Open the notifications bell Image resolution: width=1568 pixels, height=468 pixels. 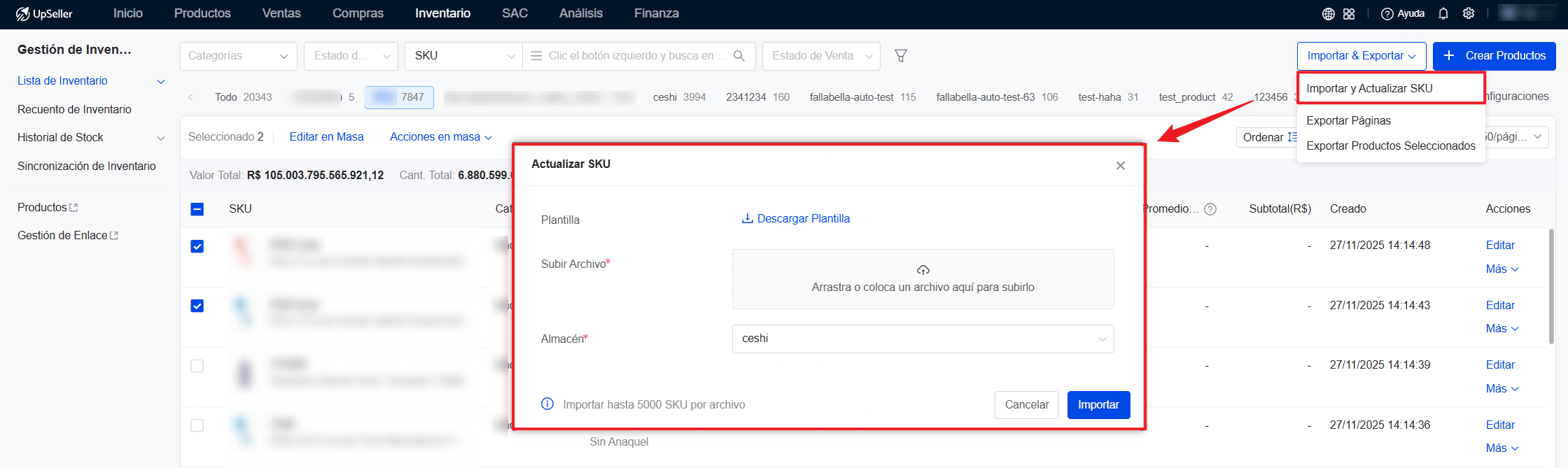point(1443,14)
